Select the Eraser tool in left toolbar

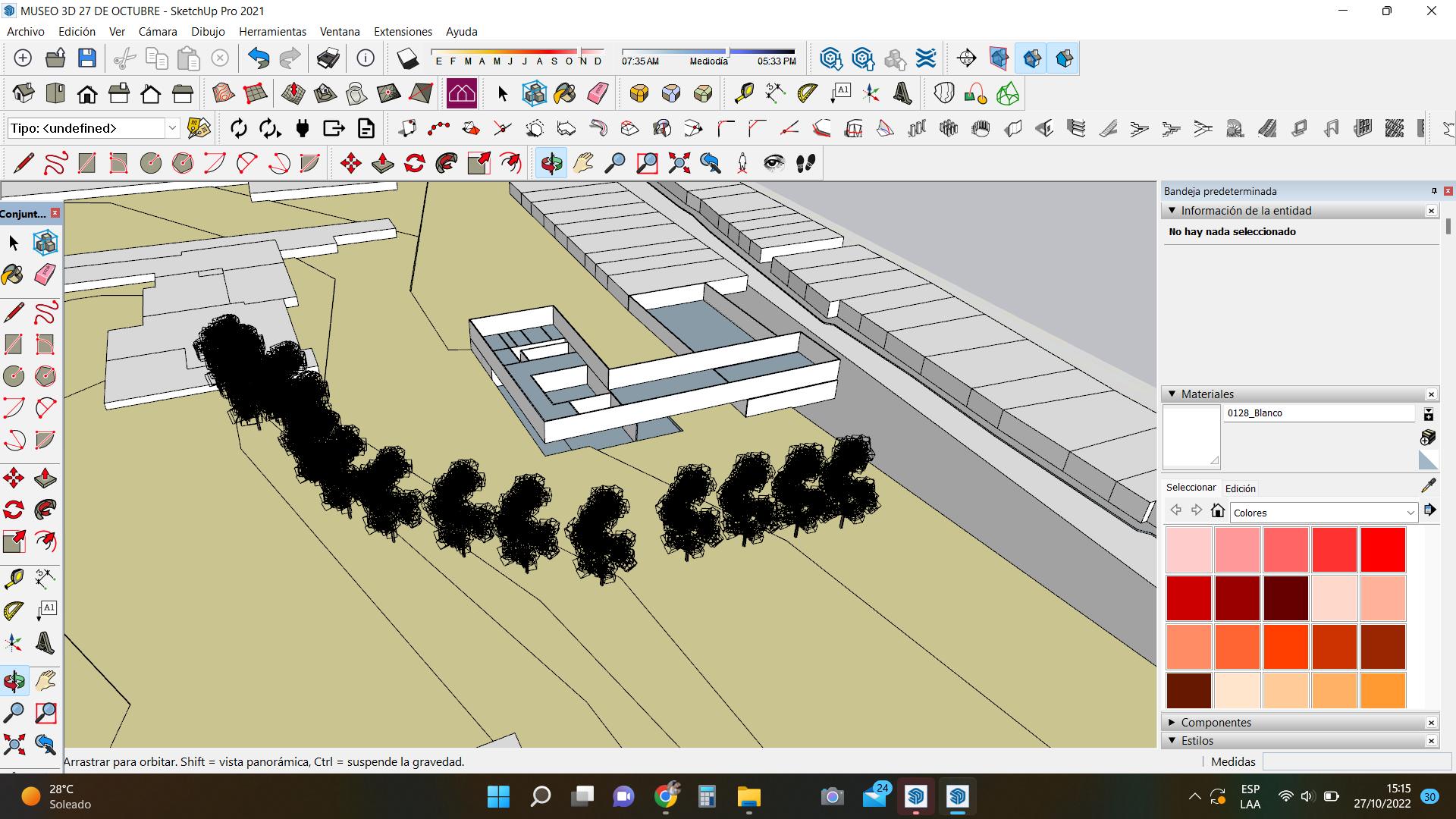click(x=45, y=275)
